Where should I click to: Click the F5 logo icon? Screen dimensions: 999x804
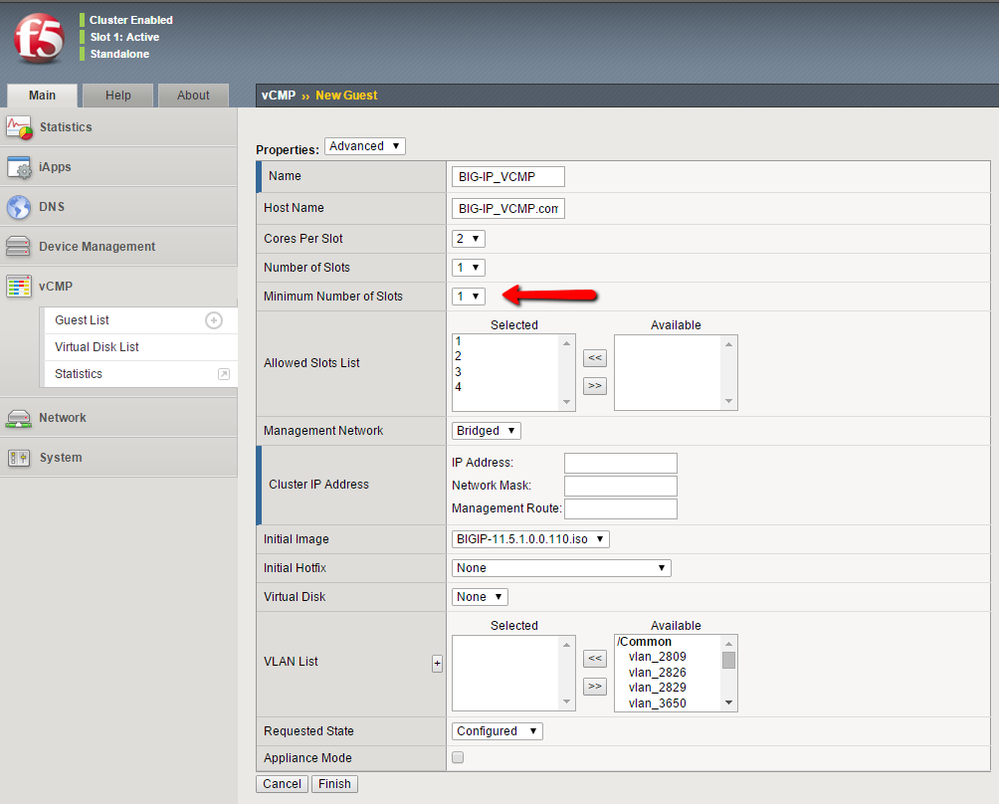point(40,38)
